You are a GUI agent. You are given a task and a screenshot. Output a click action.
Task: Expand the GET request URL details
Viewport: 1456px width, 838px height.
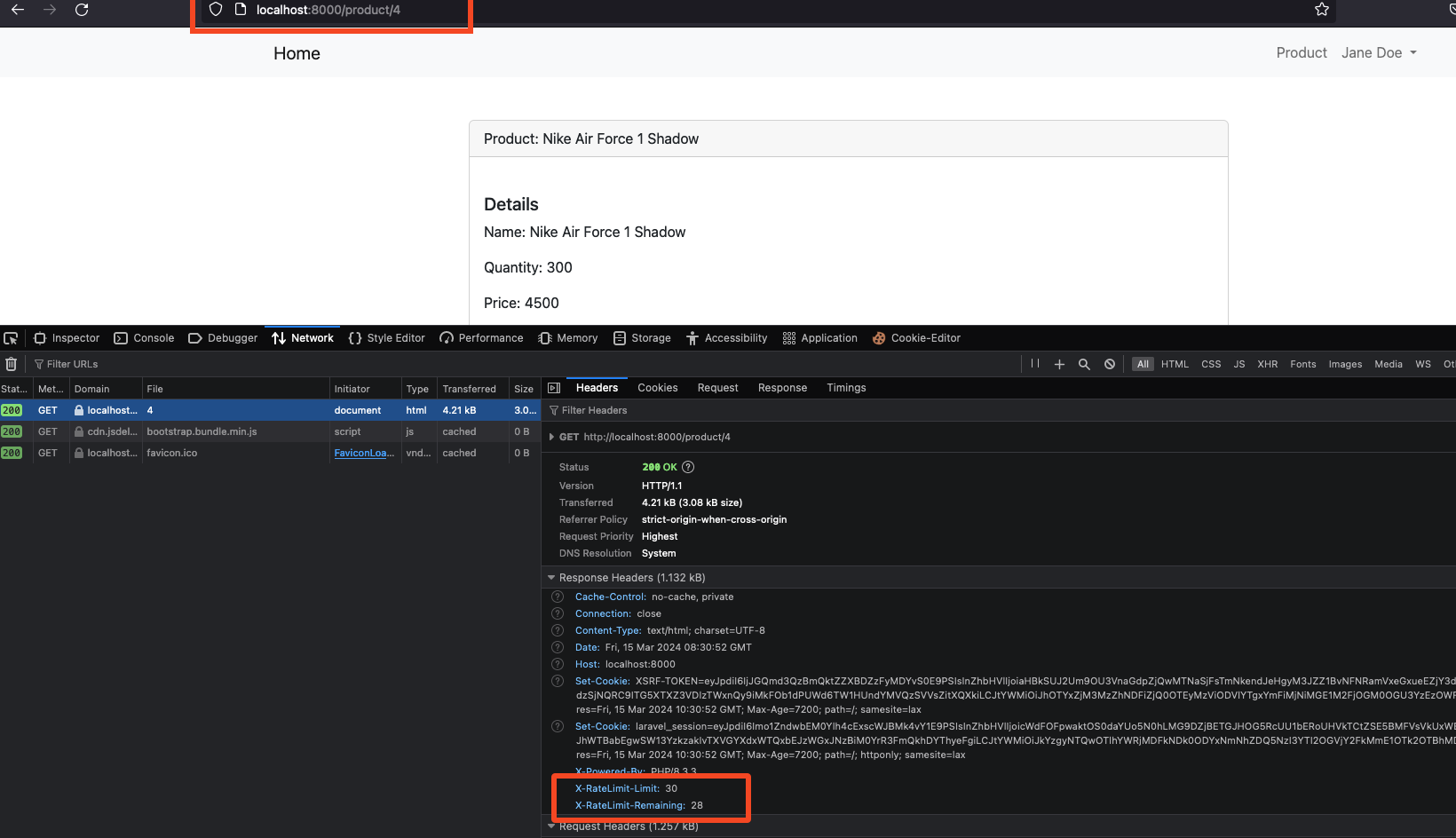[551, 437]
